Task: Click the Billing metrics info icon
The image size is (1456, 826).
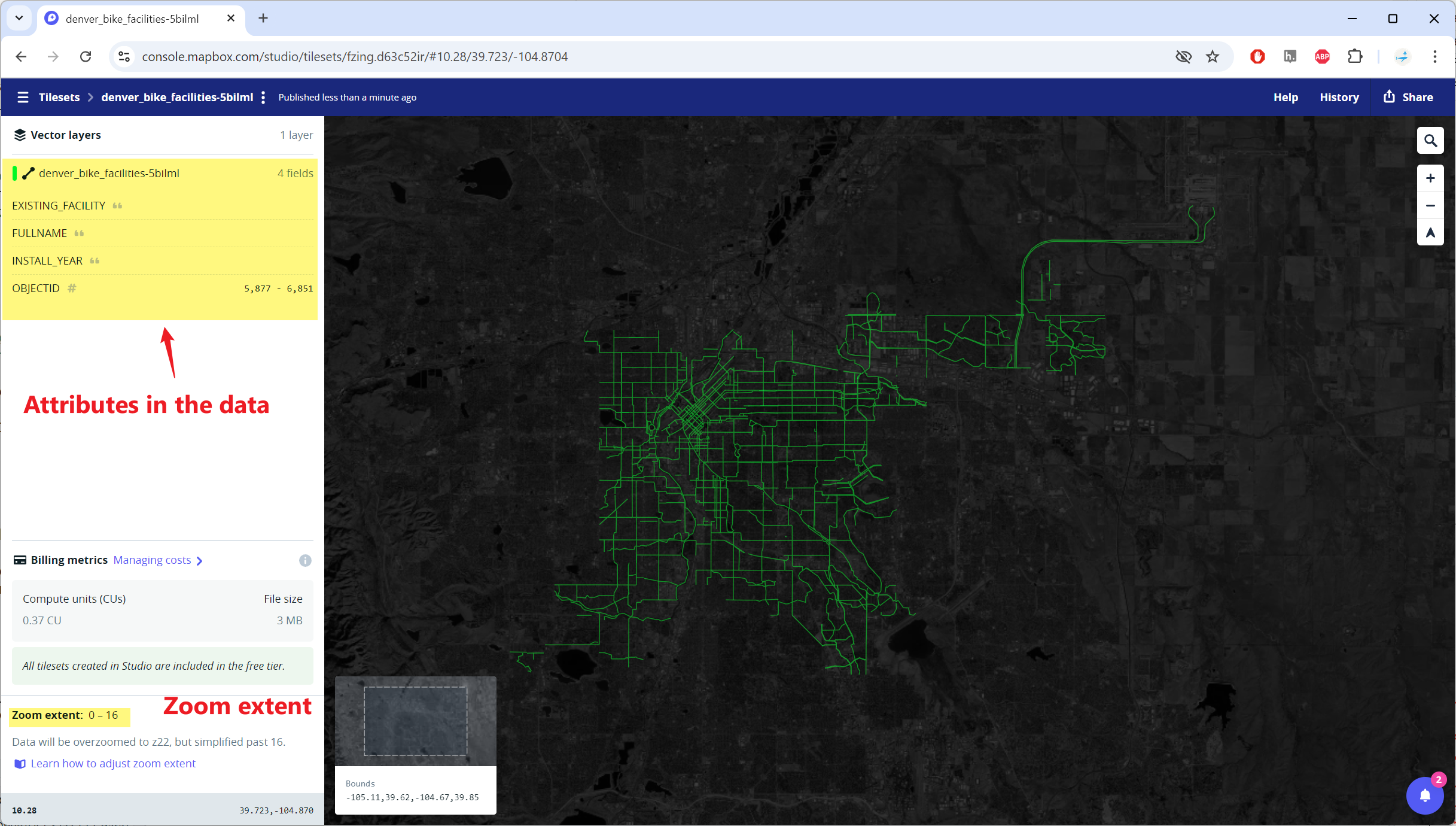Action: (305, 560)
